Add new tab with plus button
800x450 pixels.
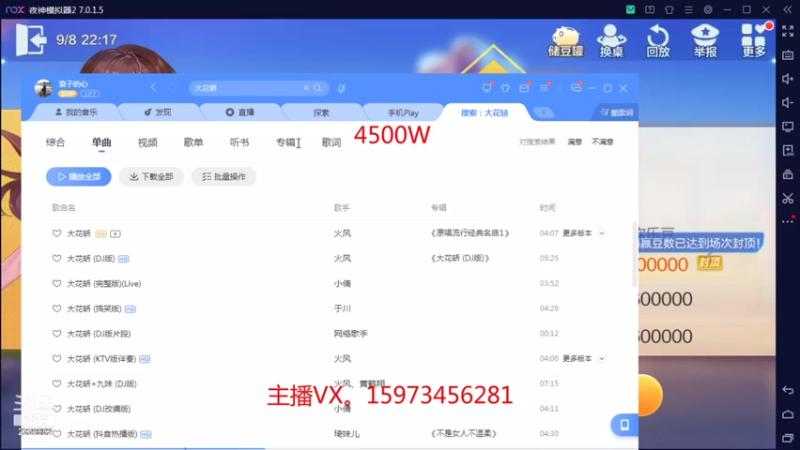click(543, 112)
